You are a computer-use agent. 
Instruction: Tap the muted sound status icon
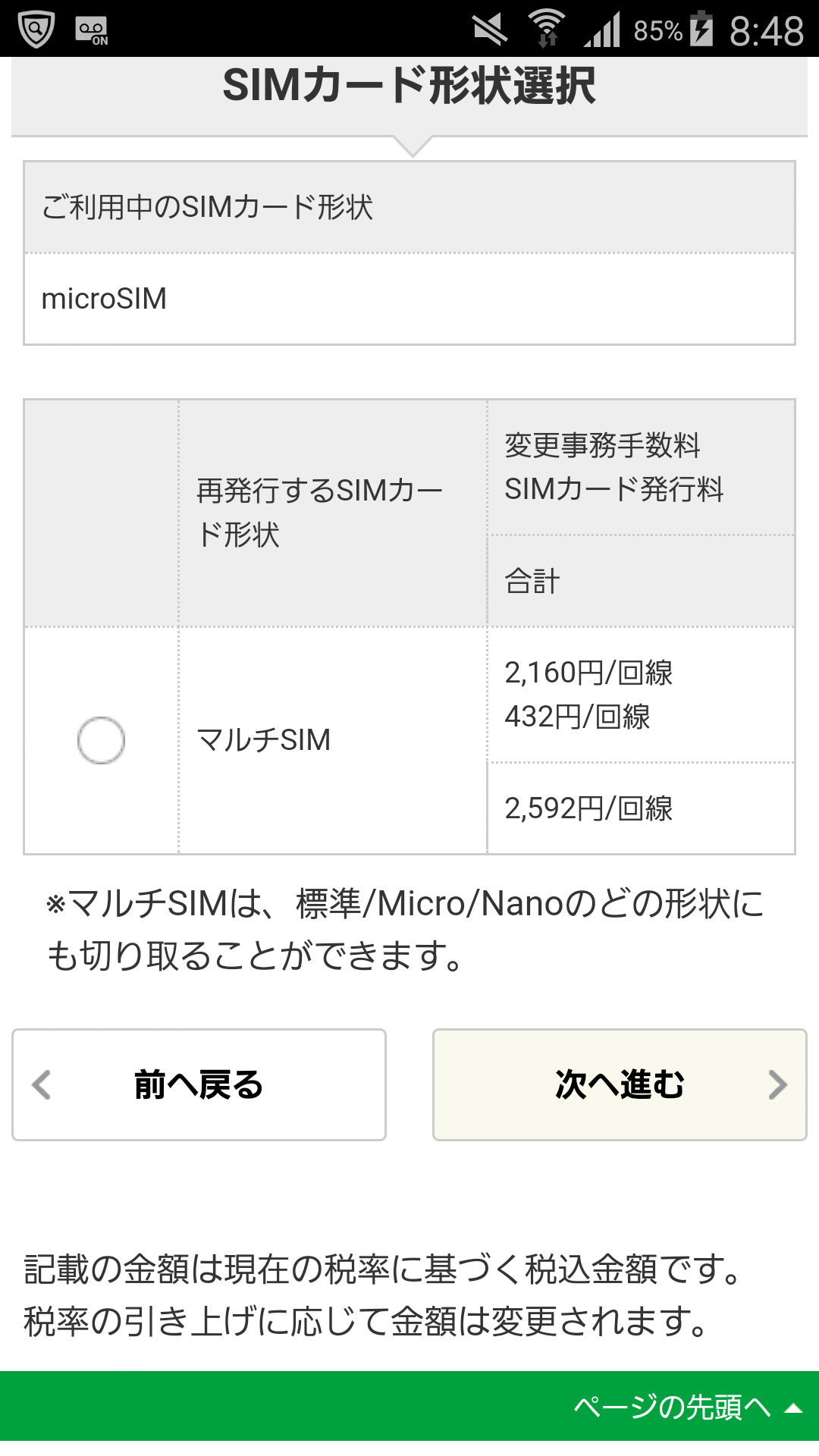coord(490,30)
